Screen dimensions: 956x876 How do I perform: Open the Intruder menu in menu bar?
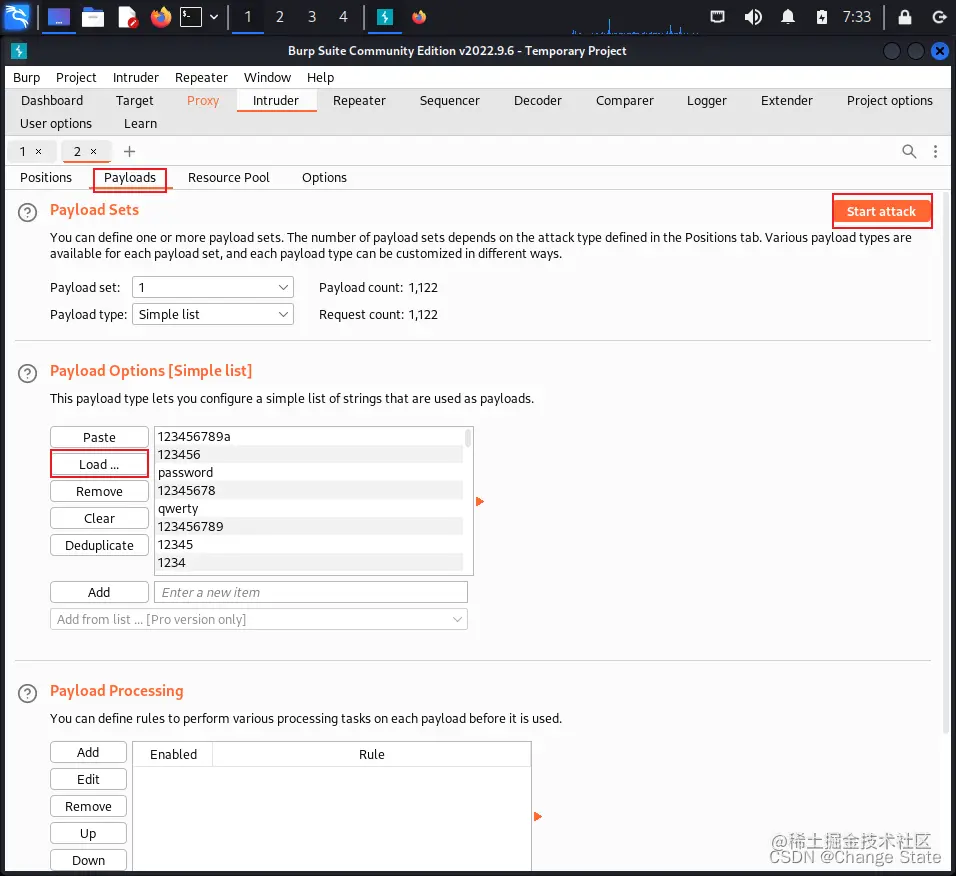pos(135,77)
